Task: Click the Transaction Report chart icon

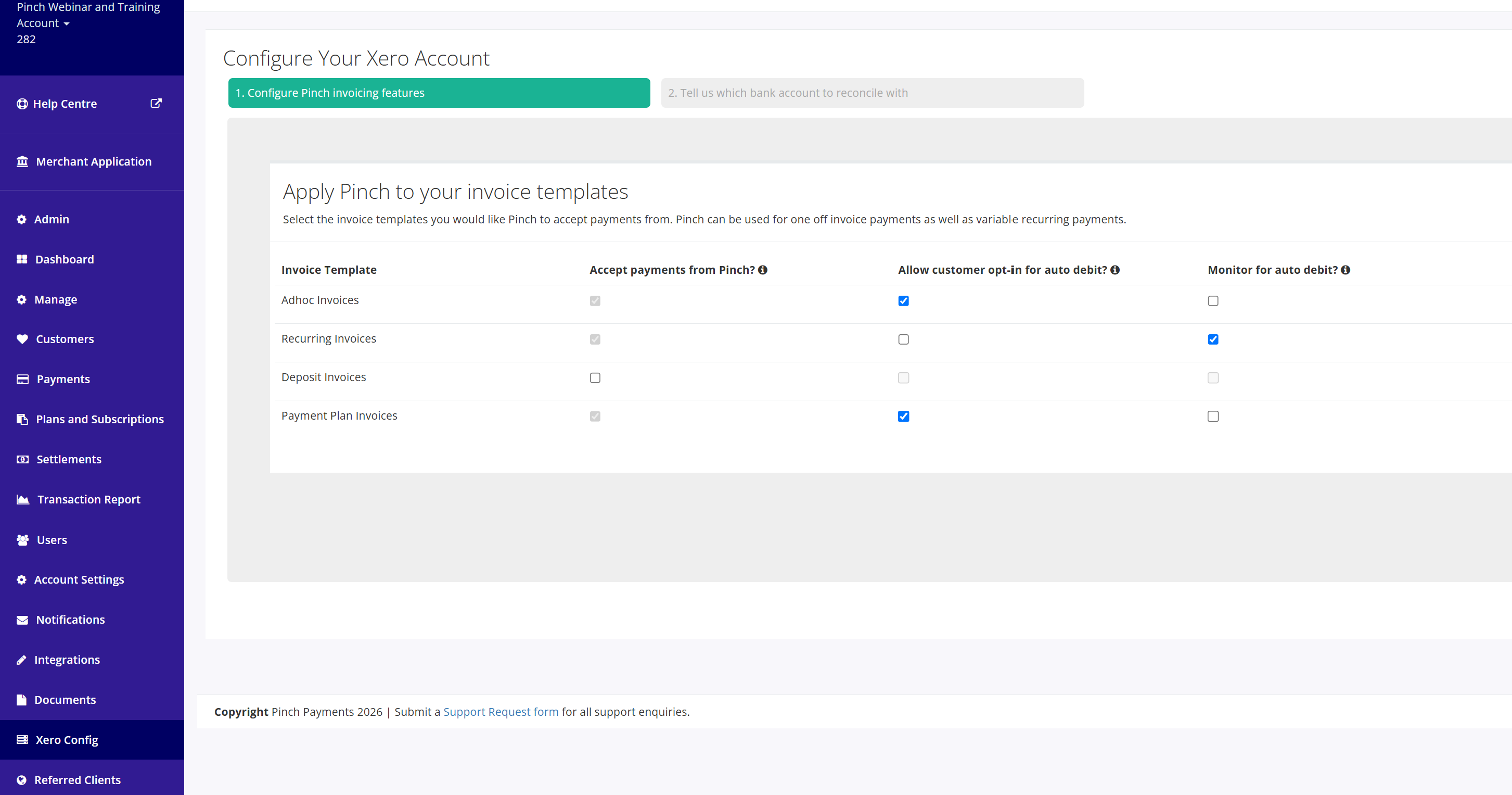Action: pyautogui.click(x=23, y=500)
